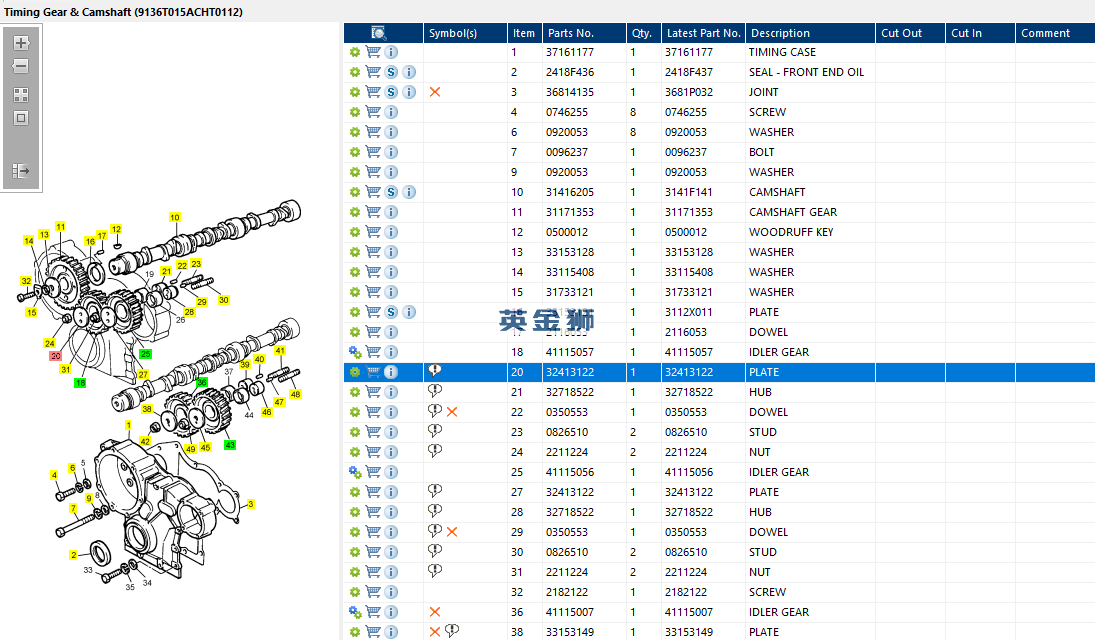1095x640 pixels.
Task: Click callout 3 on the timing case joint
Action: pos(251,504)
